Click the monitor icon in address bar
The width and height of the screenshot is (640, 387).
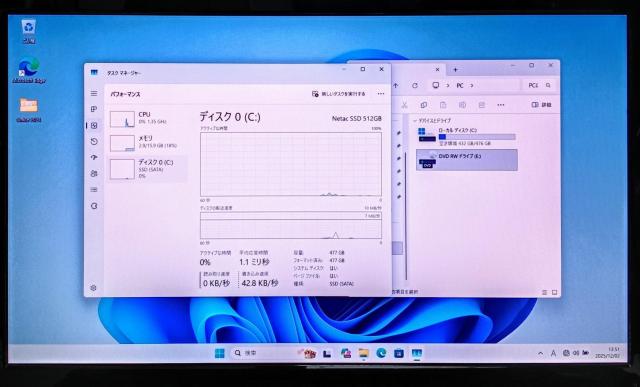436,85
